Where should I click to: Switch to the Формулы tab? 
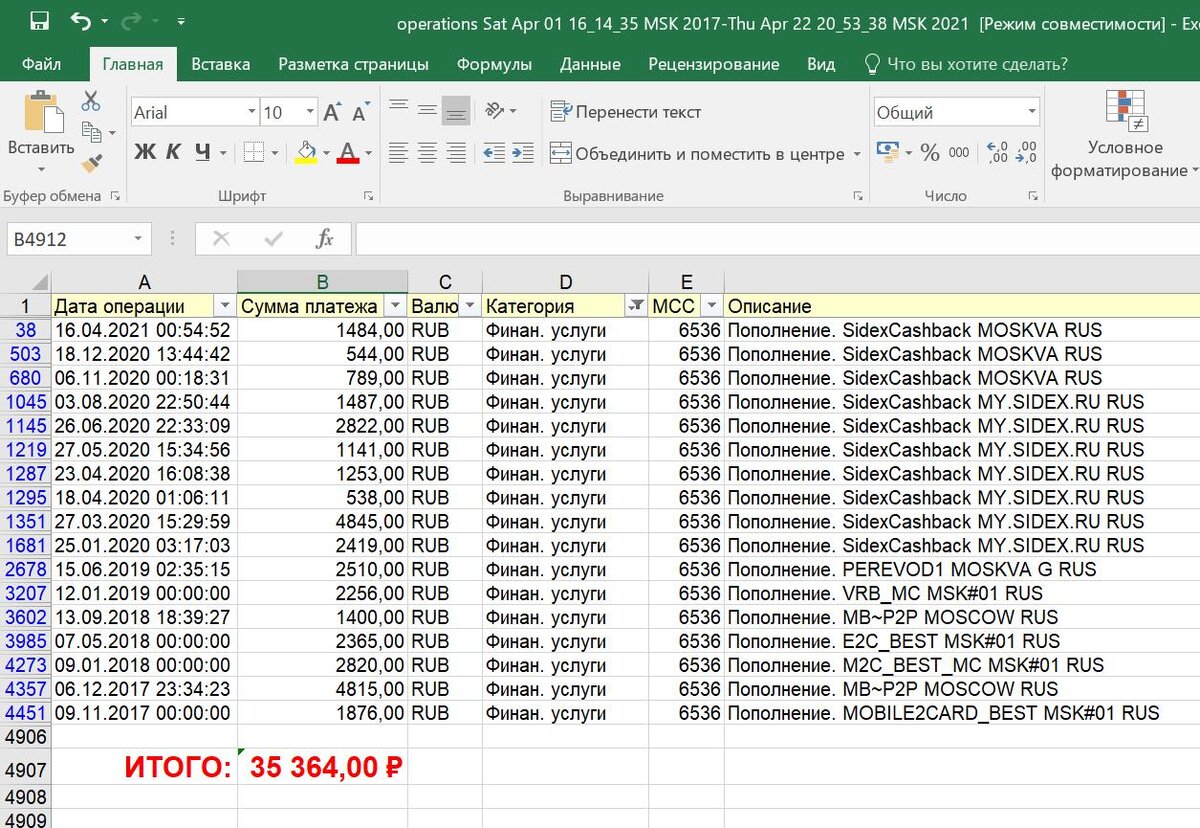494,64
